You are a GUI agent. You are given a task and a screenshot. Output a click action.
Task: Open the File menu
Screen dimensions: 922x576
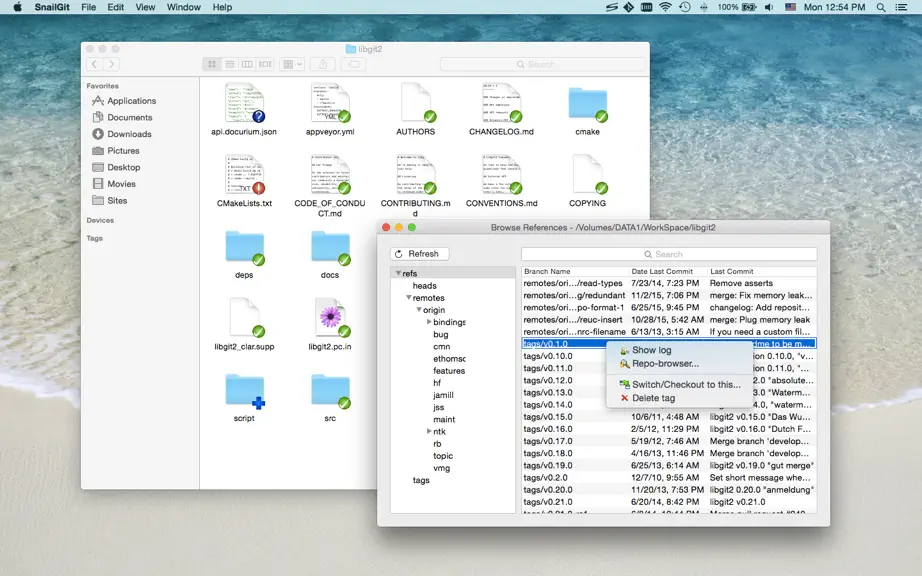pyautogui.click(x=88, y=7)
